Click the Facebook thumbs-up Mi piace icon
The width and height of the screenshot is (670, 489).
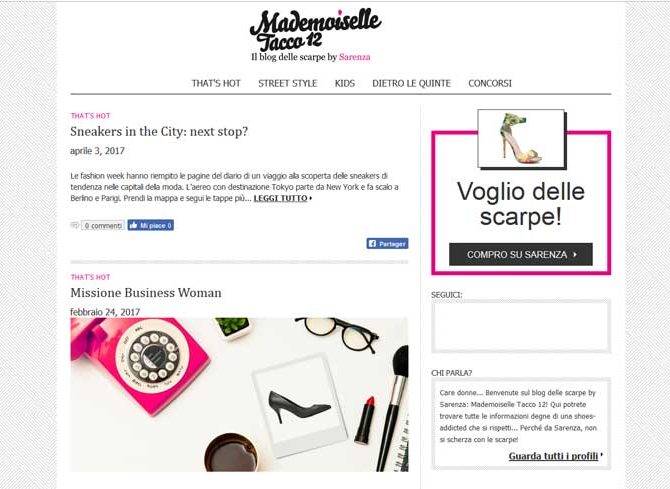[x=134, y=225]
